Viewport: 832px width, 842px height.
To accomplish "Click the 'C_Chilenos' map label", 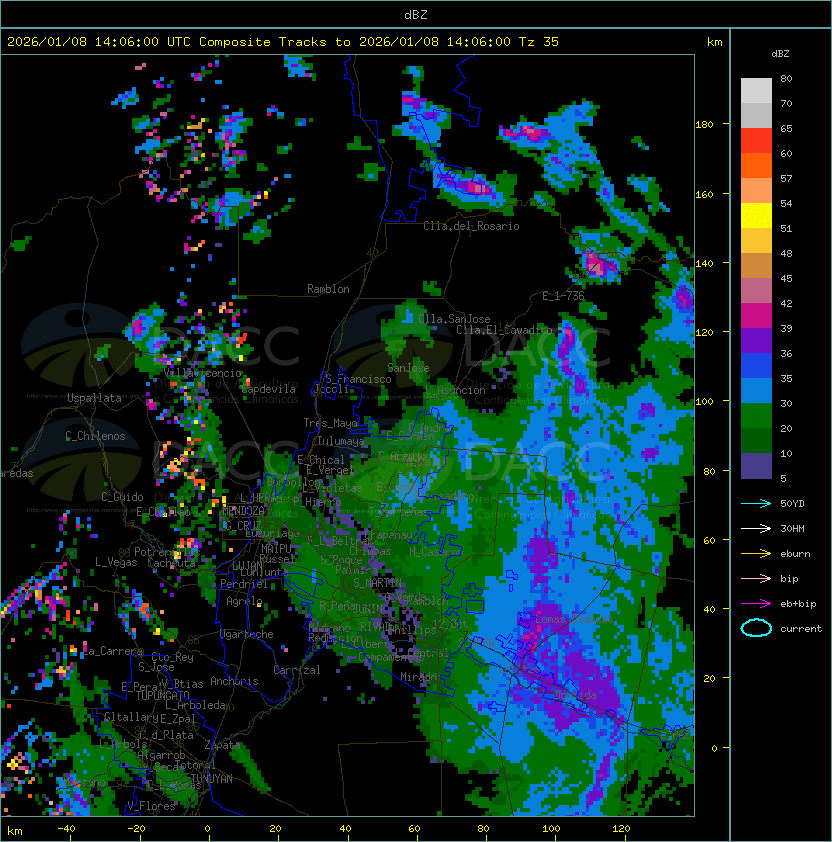I will [95, 436].
